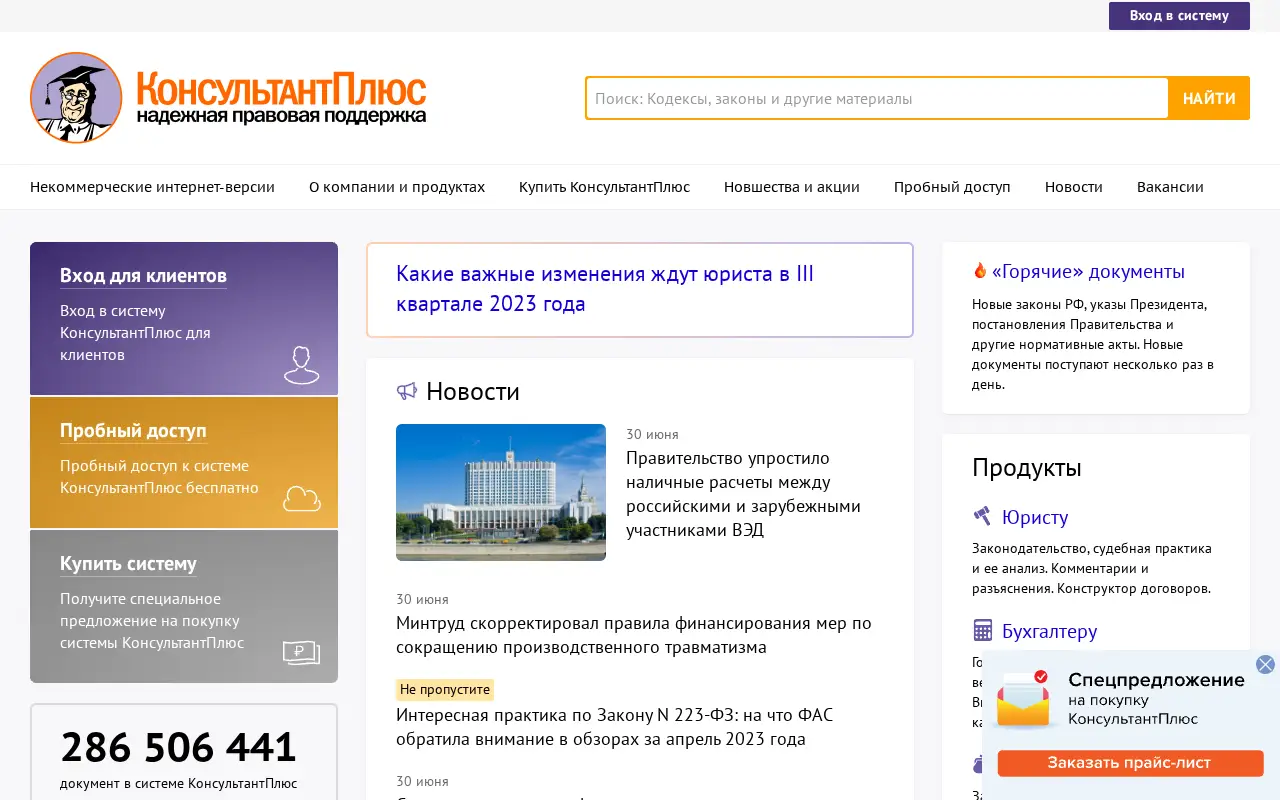The width and height of the screenshot is (1280, 800).
Task: Click the 286 506 441 document counter
Action: pos(179,747)
